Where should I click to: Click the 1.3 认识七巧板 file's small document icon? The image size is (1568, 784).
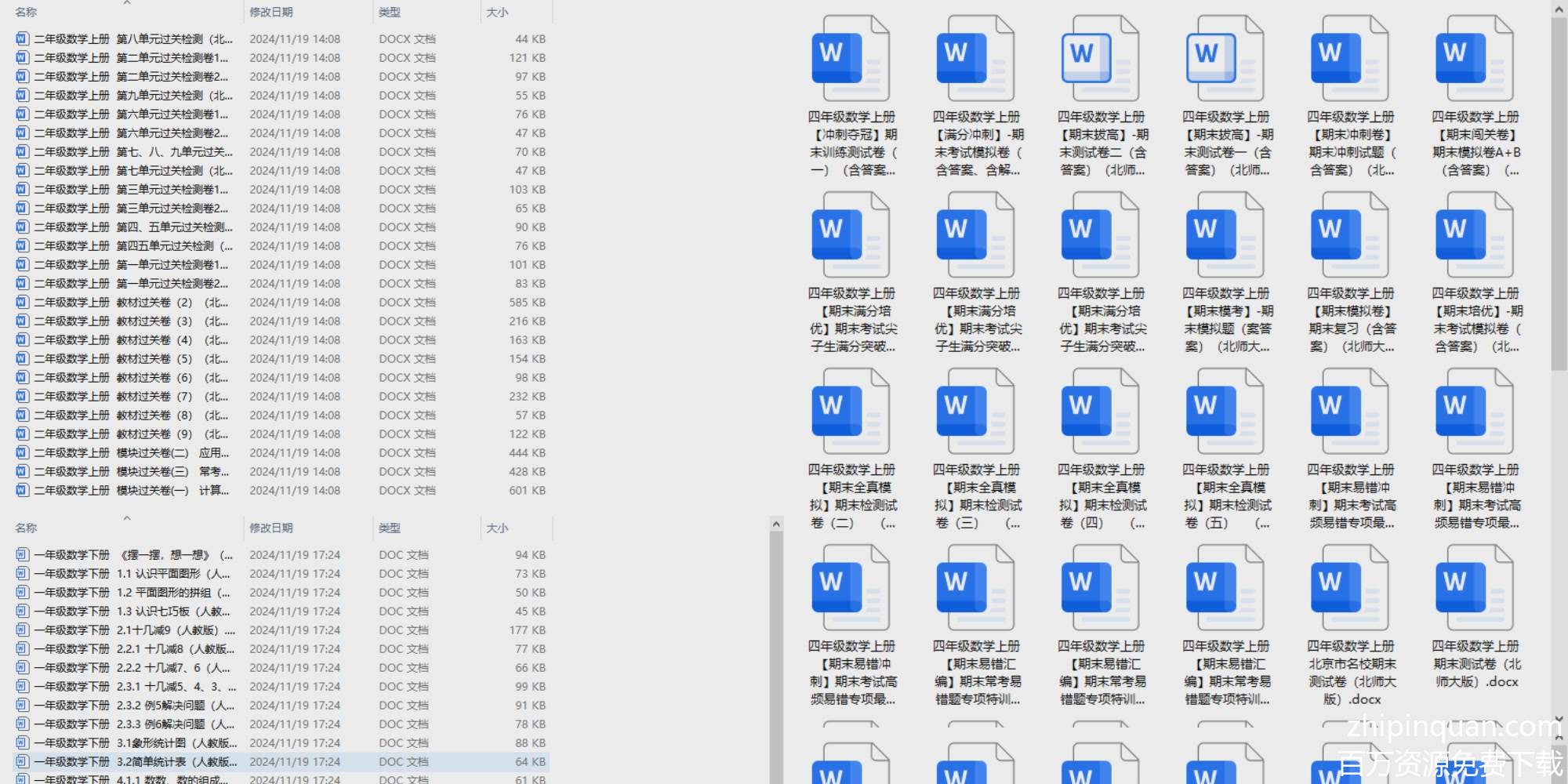[x=22, y=612]
